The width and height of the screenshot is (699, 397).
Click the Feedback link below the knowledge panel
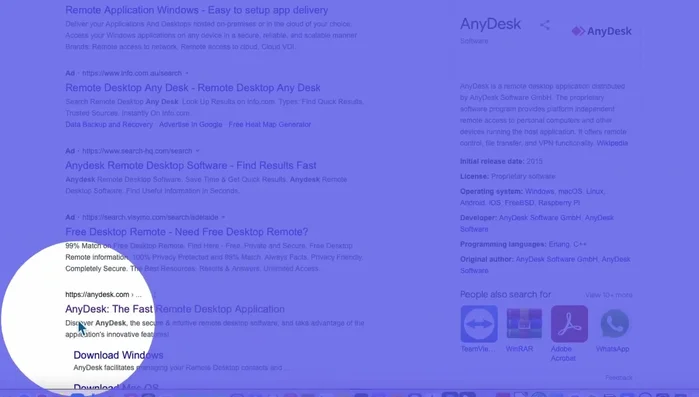point(619,377)
